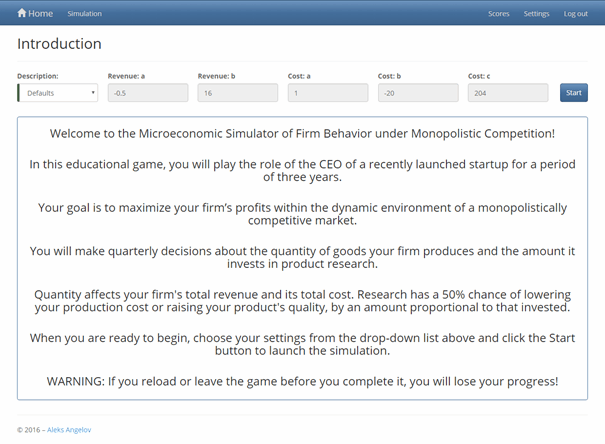The height and width of the screenshot is (444, 605).
Task: Click the house icon beside Home
Action: click(x=22, y=14)
